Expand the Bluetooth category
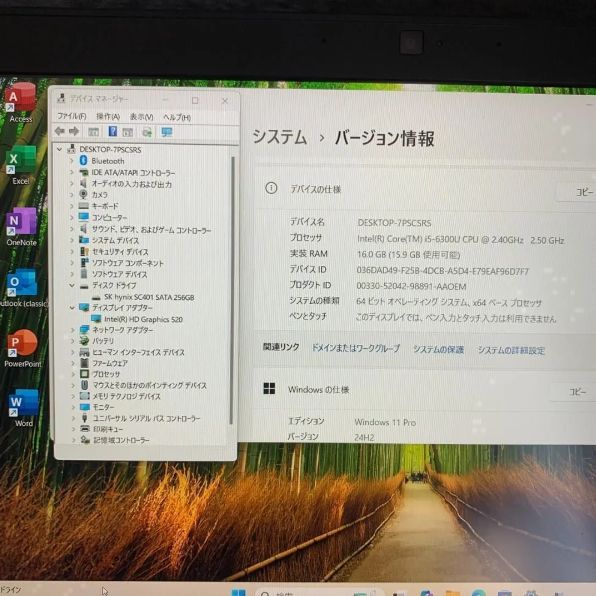The width and height of the screenshot is (596, 596). click(x=71, y=161)
